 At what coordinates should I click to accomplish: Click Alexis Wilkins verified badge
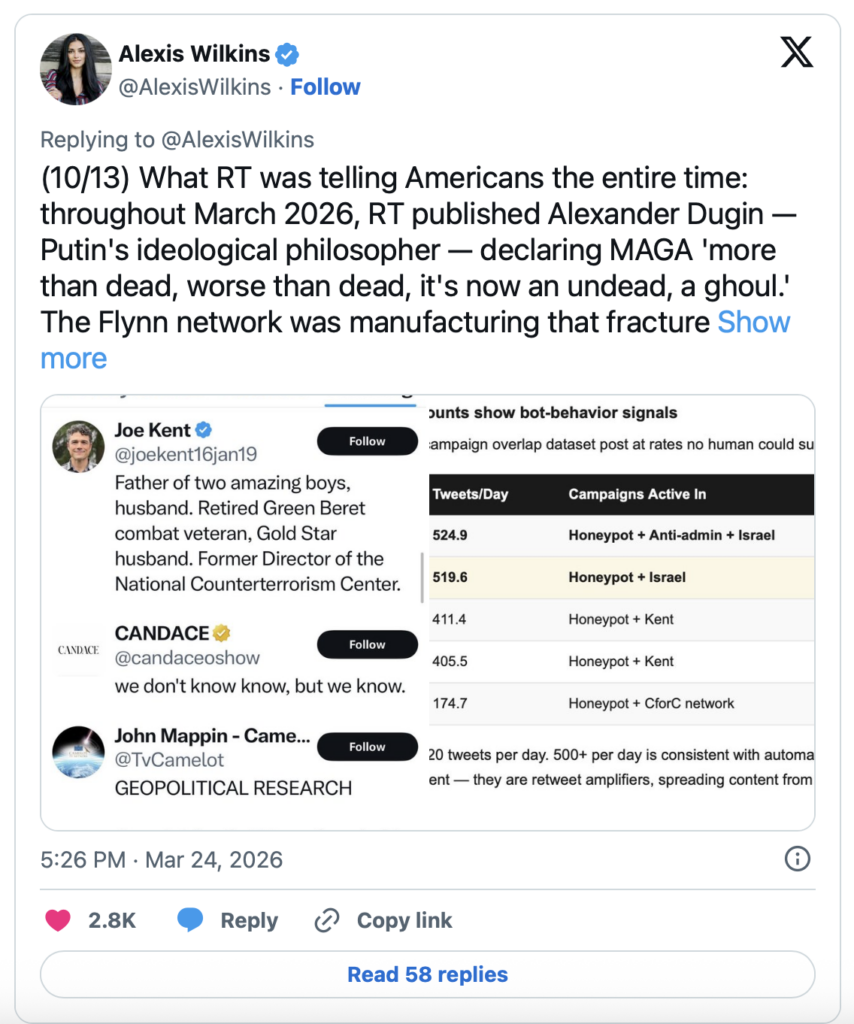coord(288,53)
